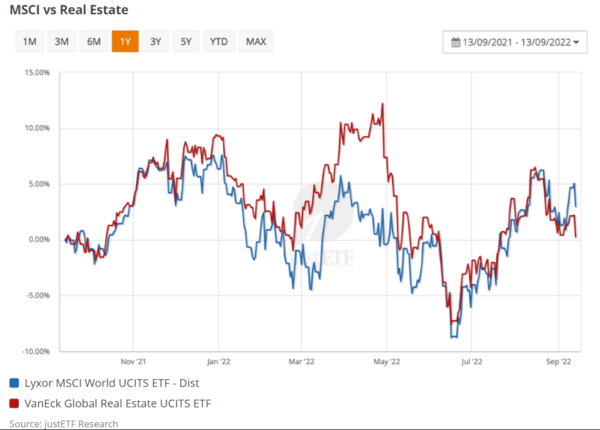Viewport: 600px width, 430px height.
Task: Click the 5.00% y-axis label
Action: click(39, 184)
